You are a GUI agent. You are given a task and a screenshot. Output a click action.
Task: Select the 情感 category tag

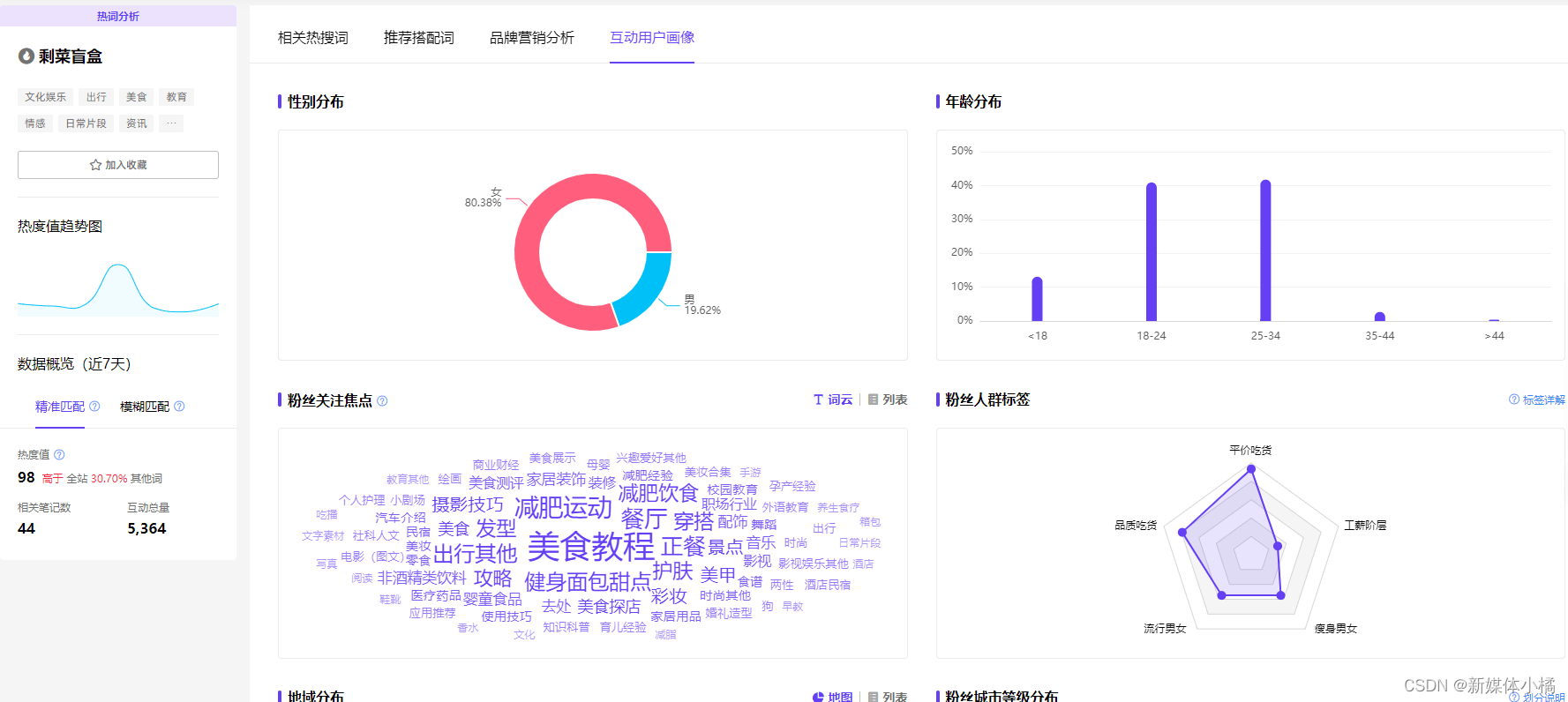35,123
